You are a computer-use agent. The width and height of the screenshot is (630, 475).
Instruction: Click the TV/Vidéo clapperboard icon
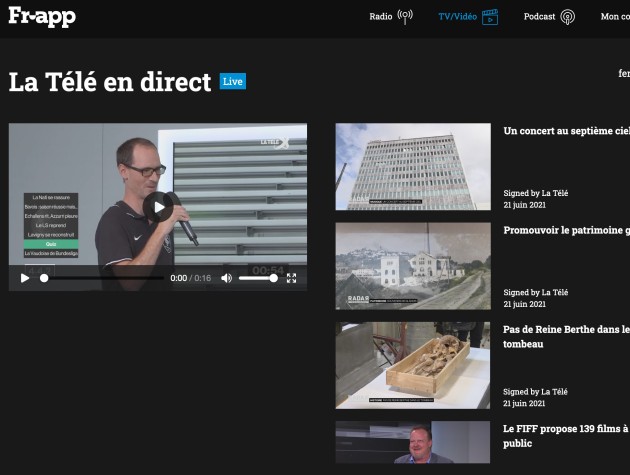coord(490,17)
